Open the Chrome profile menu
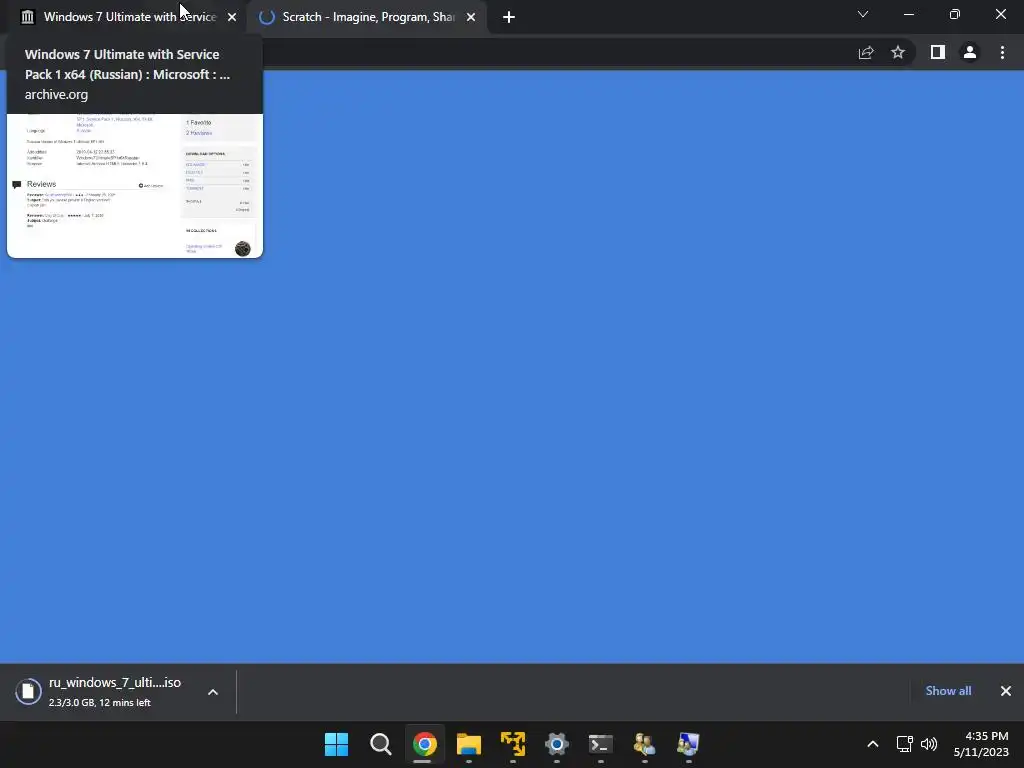The width and height of the screenshot is (1024, 768). point(970,52)
